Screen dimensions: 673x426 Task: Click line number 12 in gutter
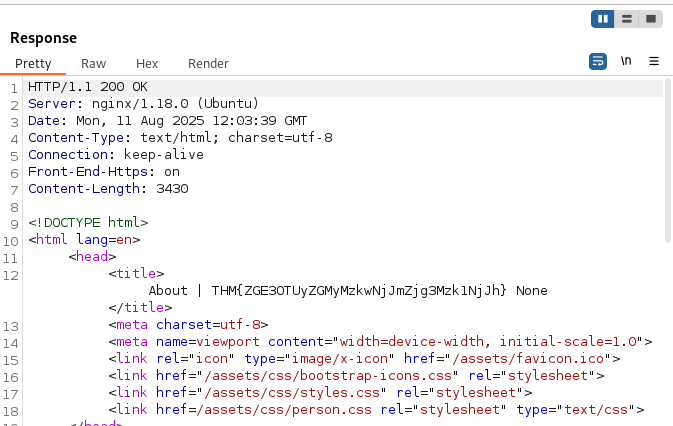(x=11, y=275)
